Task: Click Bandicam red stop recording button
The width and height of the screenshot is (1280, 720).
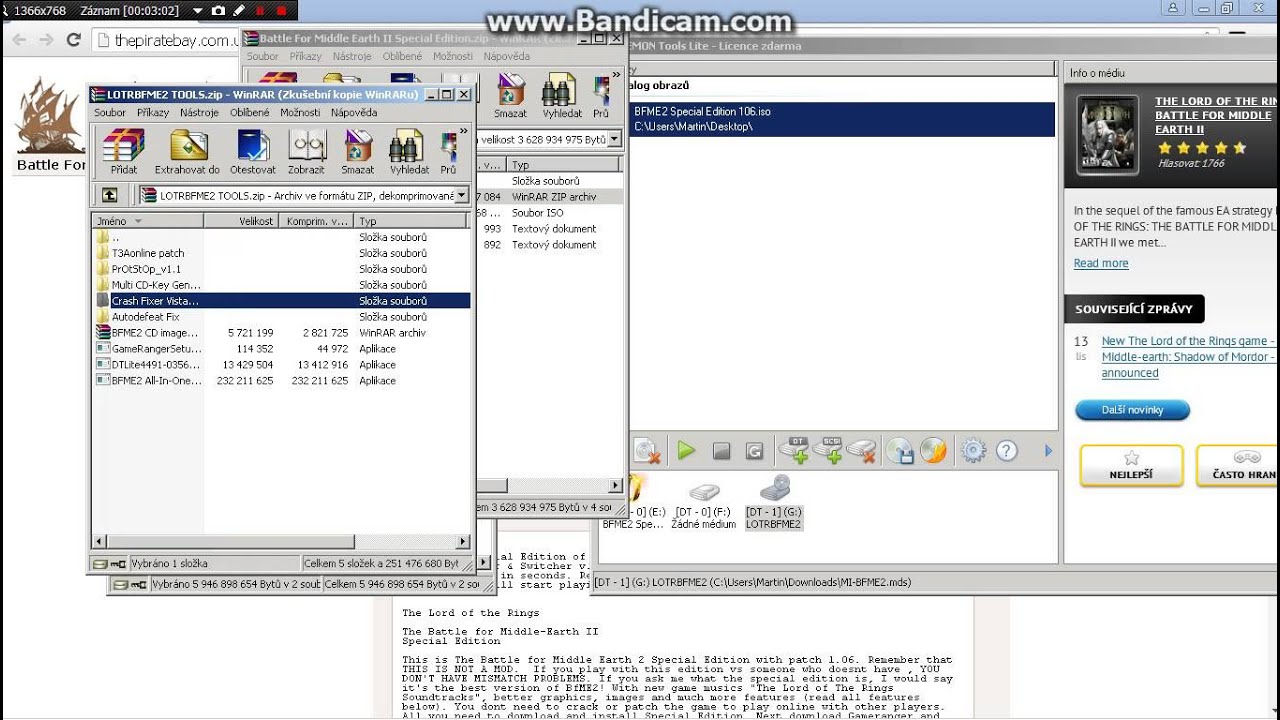Action: click(x=281, y=11)
